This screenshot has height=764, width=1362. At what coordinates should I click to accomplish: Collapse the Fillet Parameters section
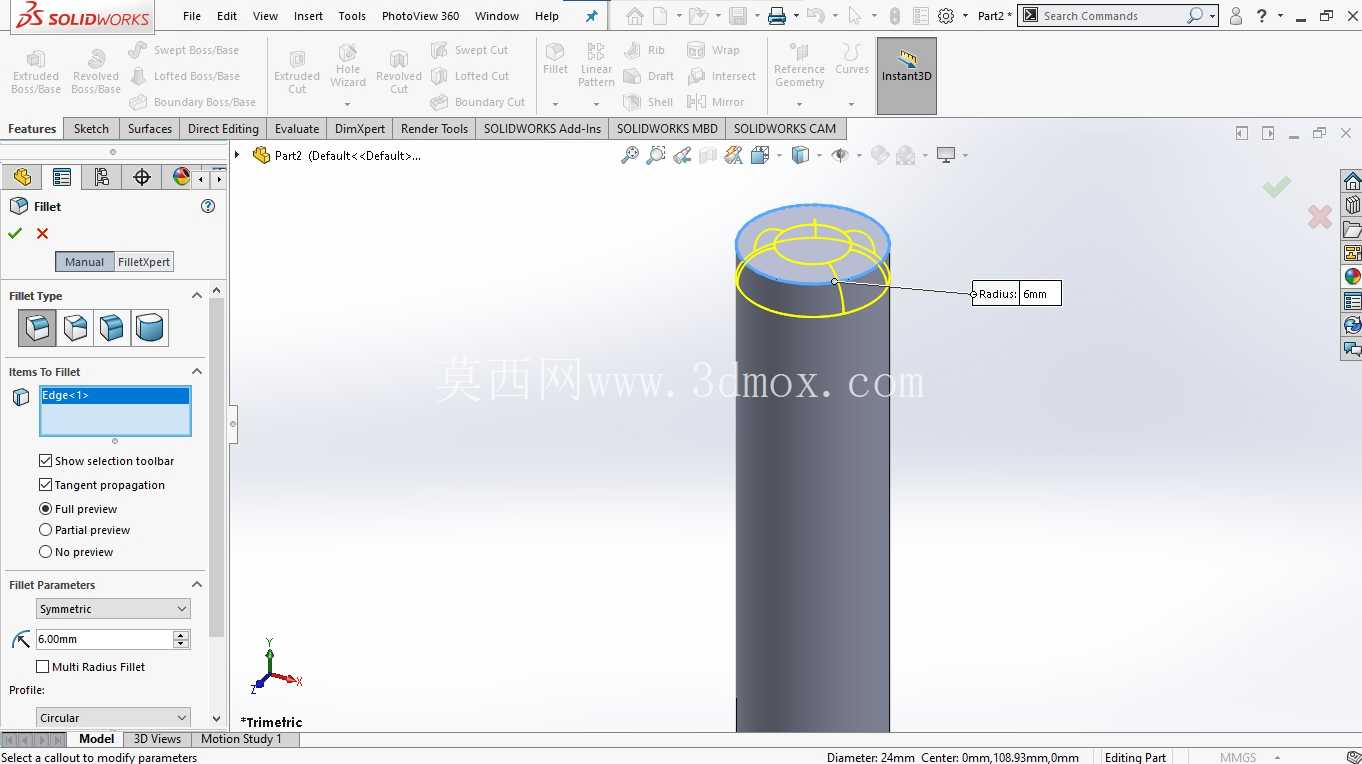point(197,585)
